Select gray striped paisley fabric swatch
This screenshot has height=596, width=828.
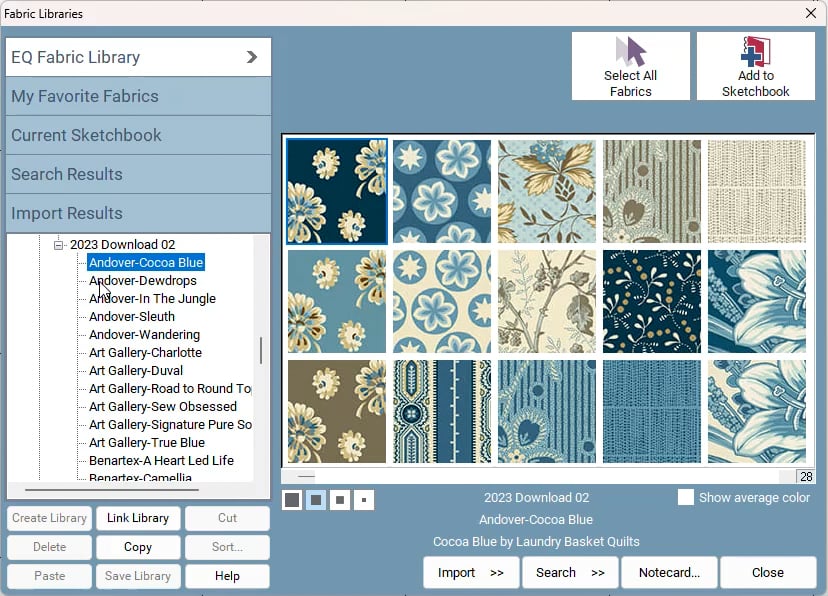(652, 191)
